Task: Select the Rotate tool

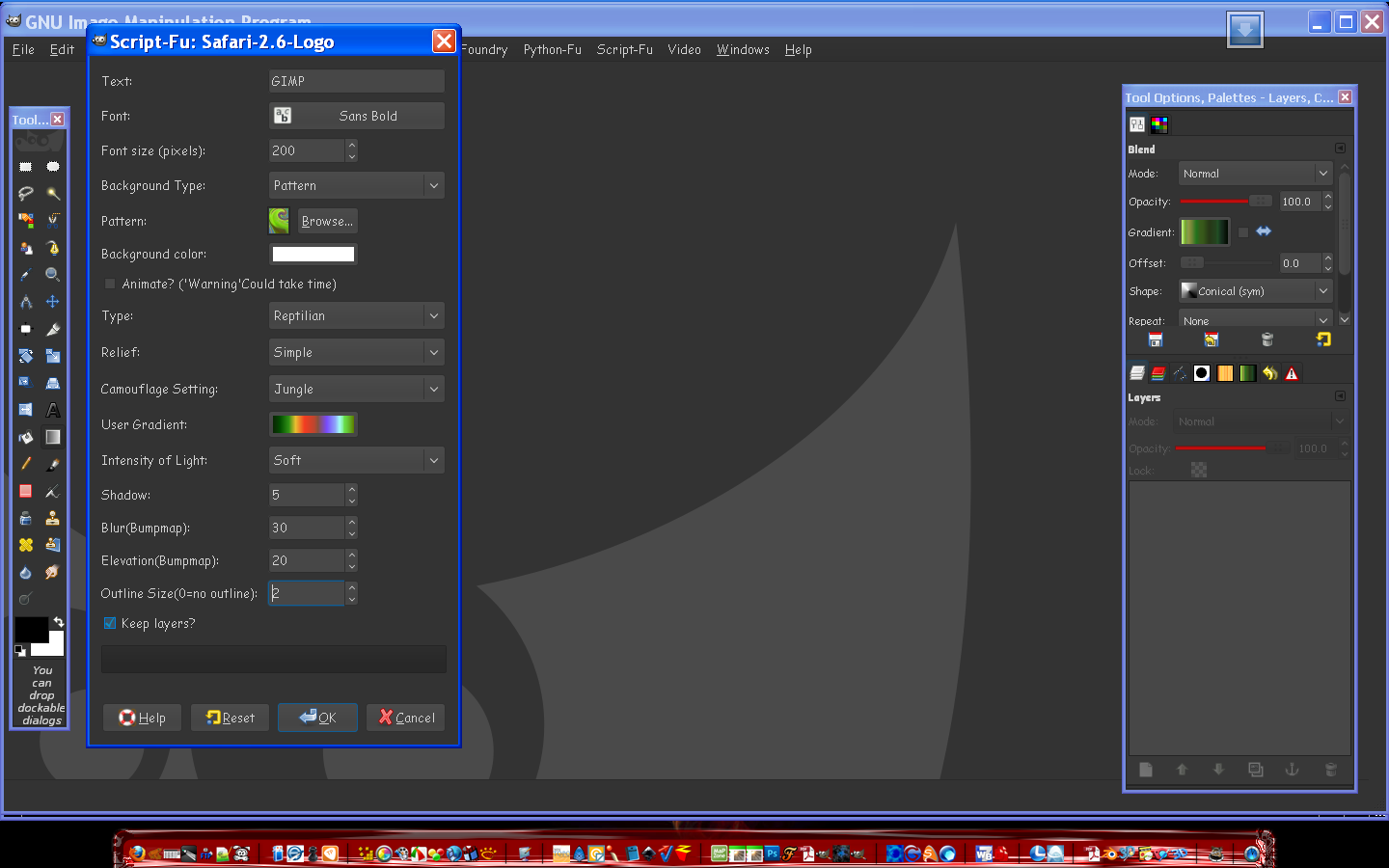Action: click(26, 356)
